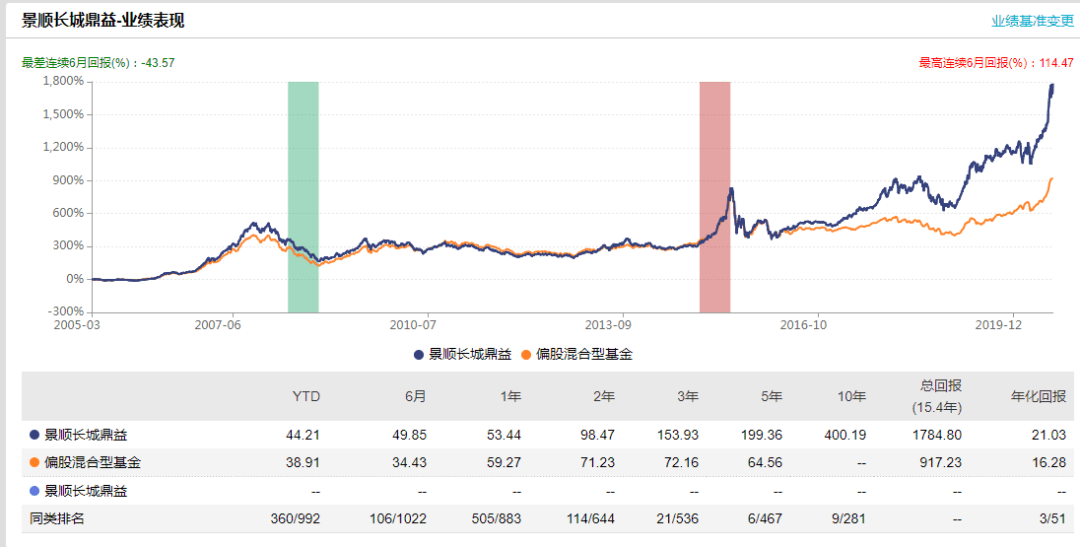
Task: Click the 景顺长城鼎益-业绩表现 title
Action: click(x=103, y=21)
